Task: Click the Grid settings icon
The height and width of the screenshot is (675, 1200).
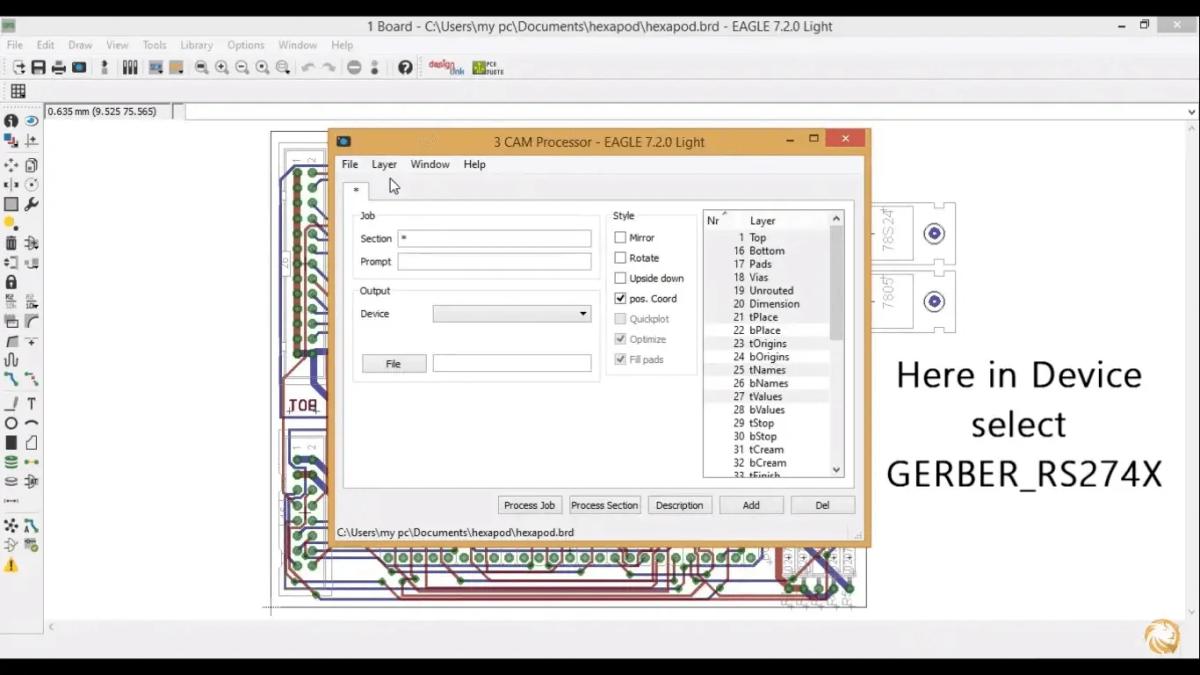Action: (x=18, y=91)
